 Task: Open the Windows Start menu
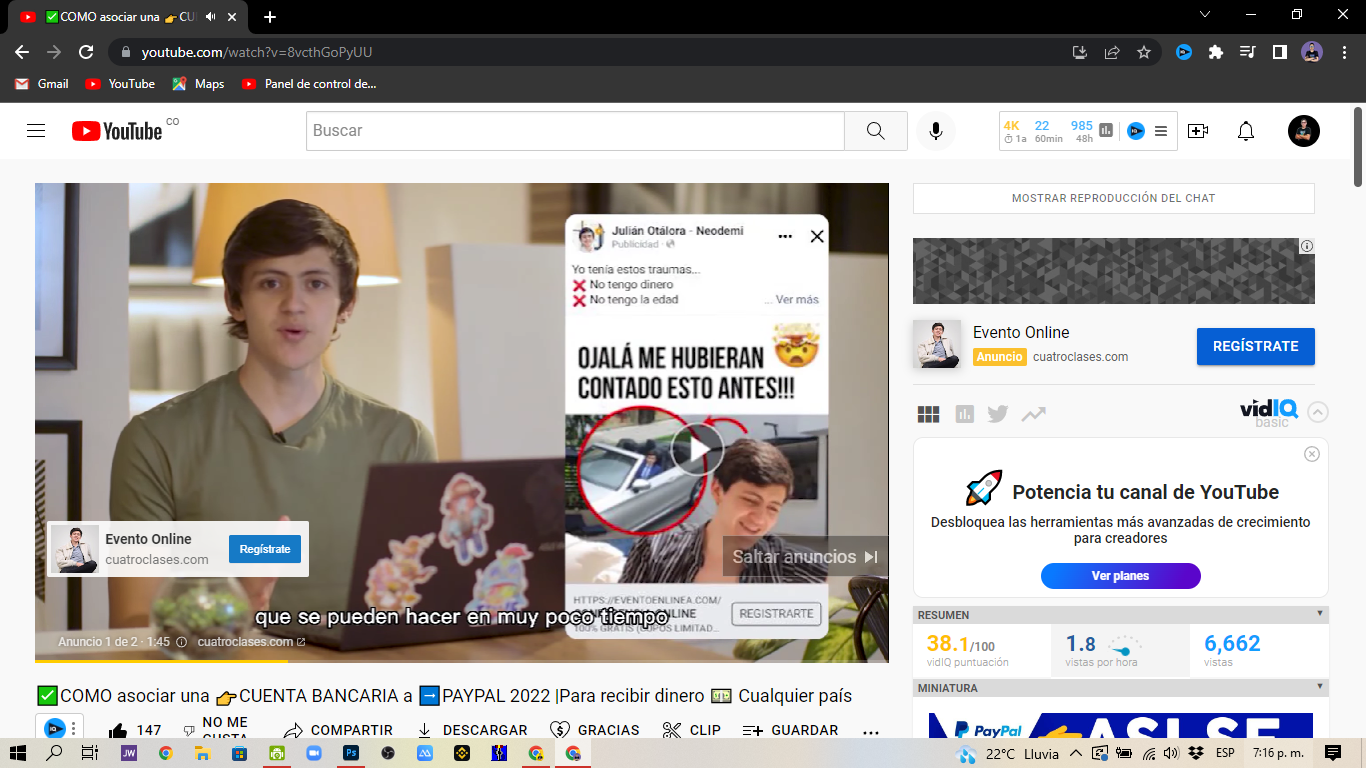pos(18,753)
